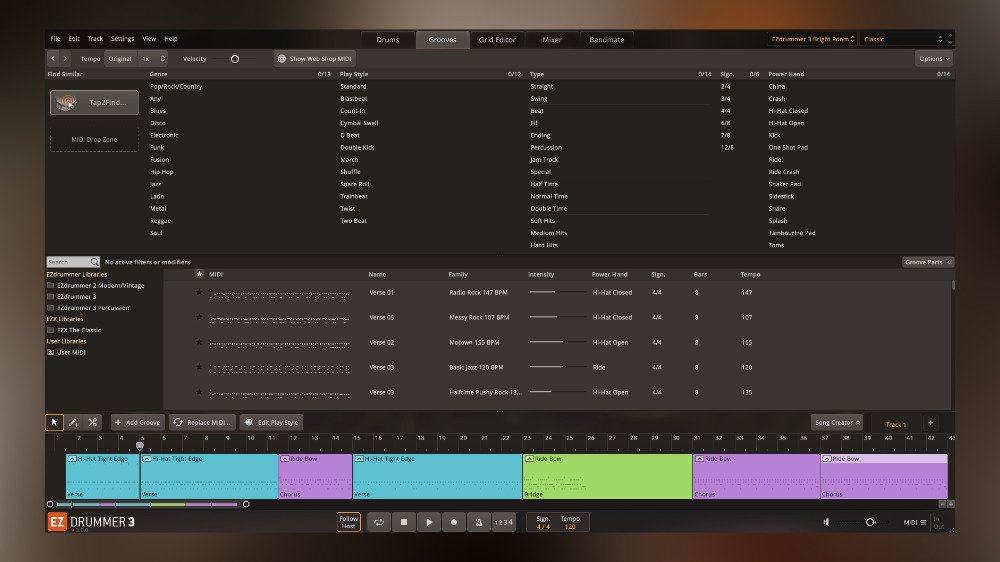The image size is (1000, 562).
Task: Favorite the Messy Rock 107 BPM groove
Action: point(199,317)
